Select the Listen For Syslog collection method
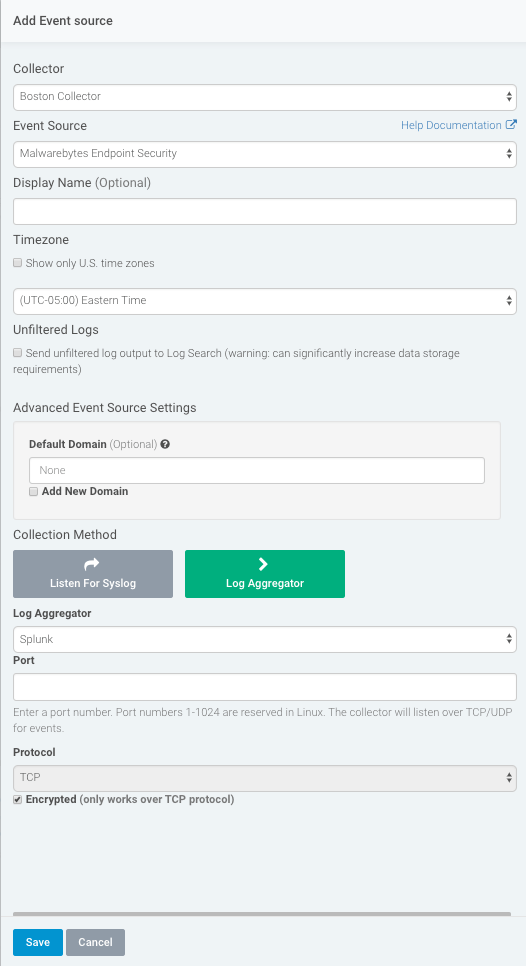526x966 pixels. click(93, 574)
